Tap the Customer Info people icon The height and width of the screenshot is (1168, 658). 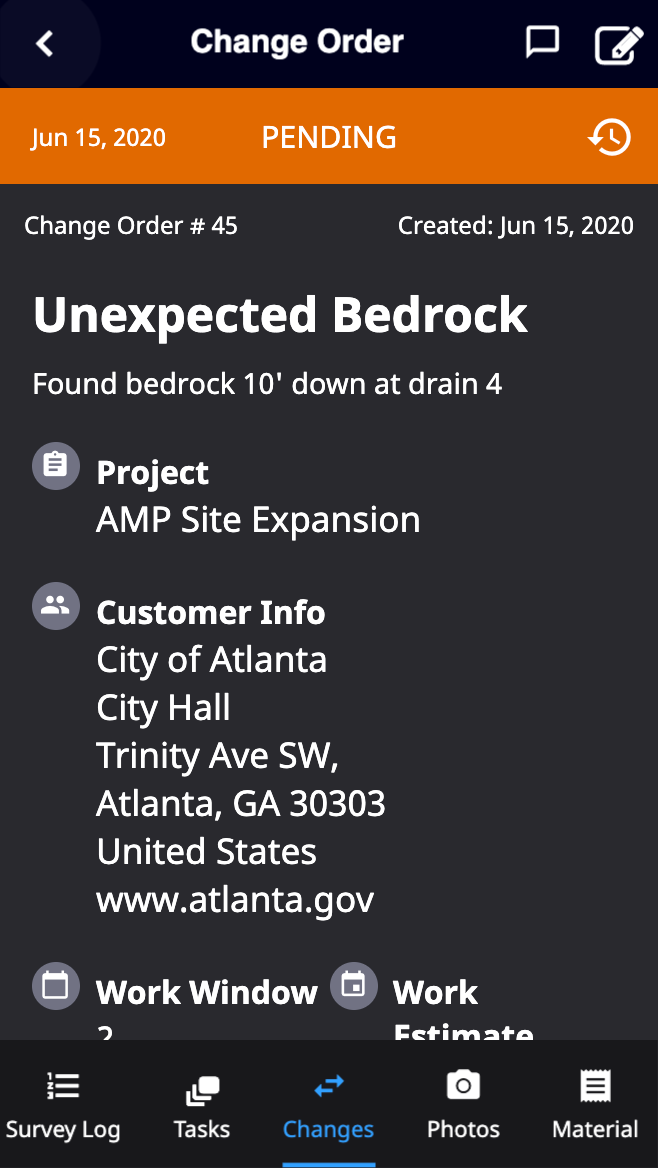[56, 606]
